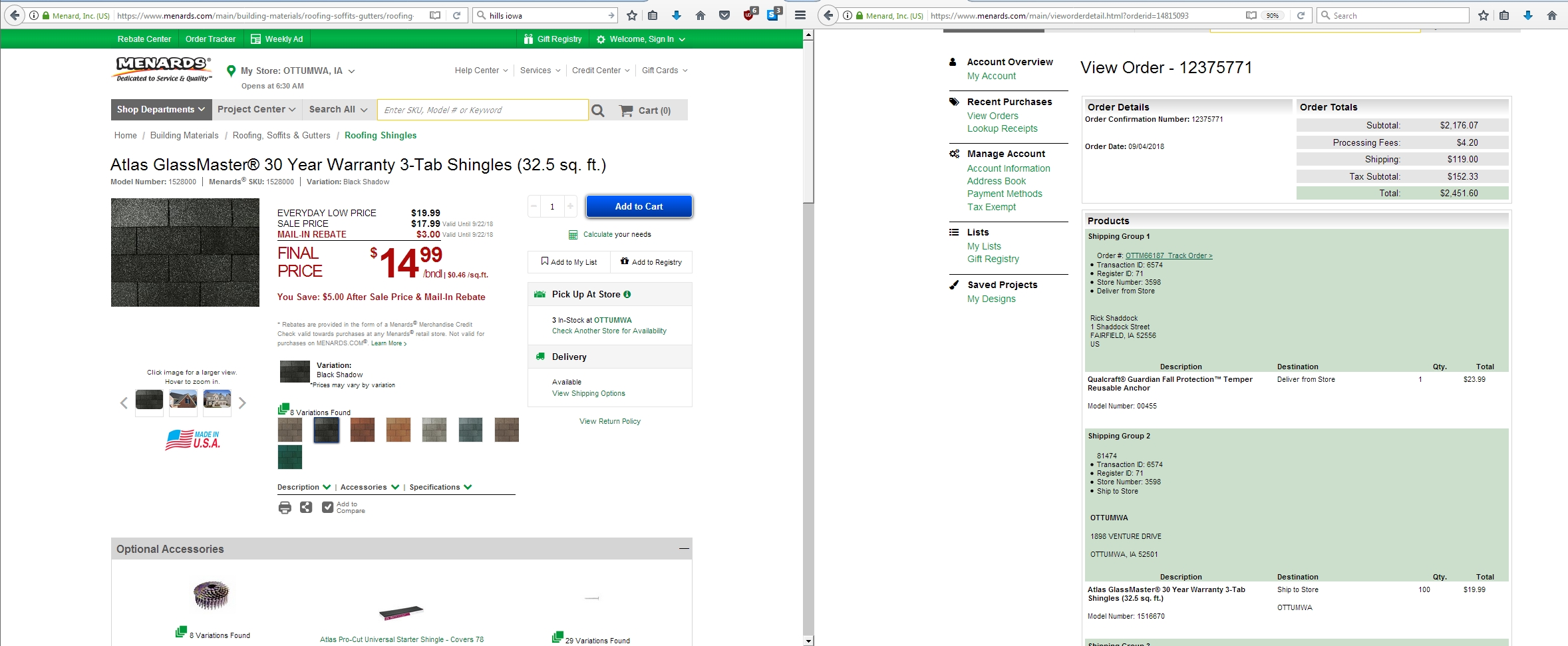Open reader view in the left browser
Viewport: 1568px width, 646px height.
(435, 15)
